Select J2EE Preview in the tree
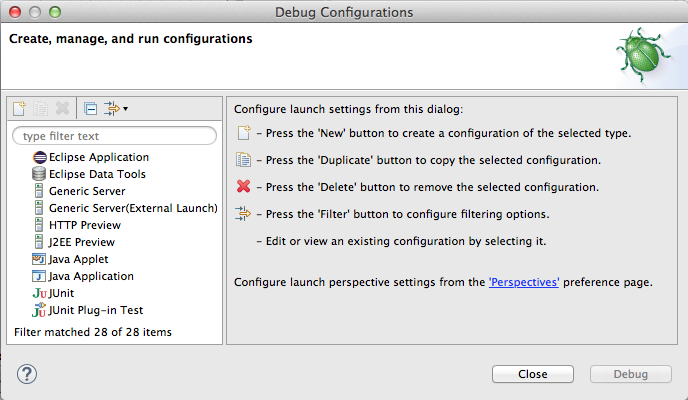Image resolution: width=688 pixels, height=400 pixels. tap(81, 242)
